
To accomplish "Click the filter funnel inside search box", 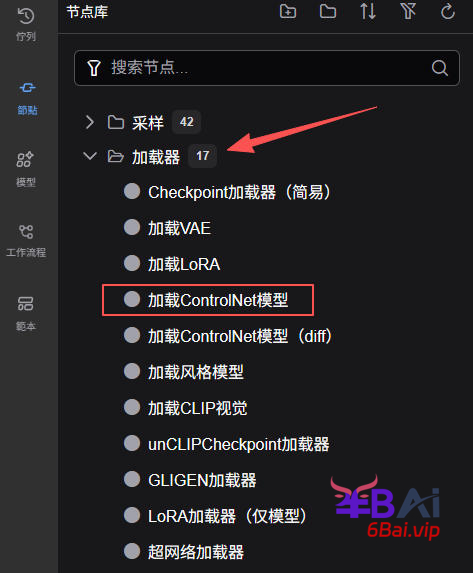I will coord(94,68).
